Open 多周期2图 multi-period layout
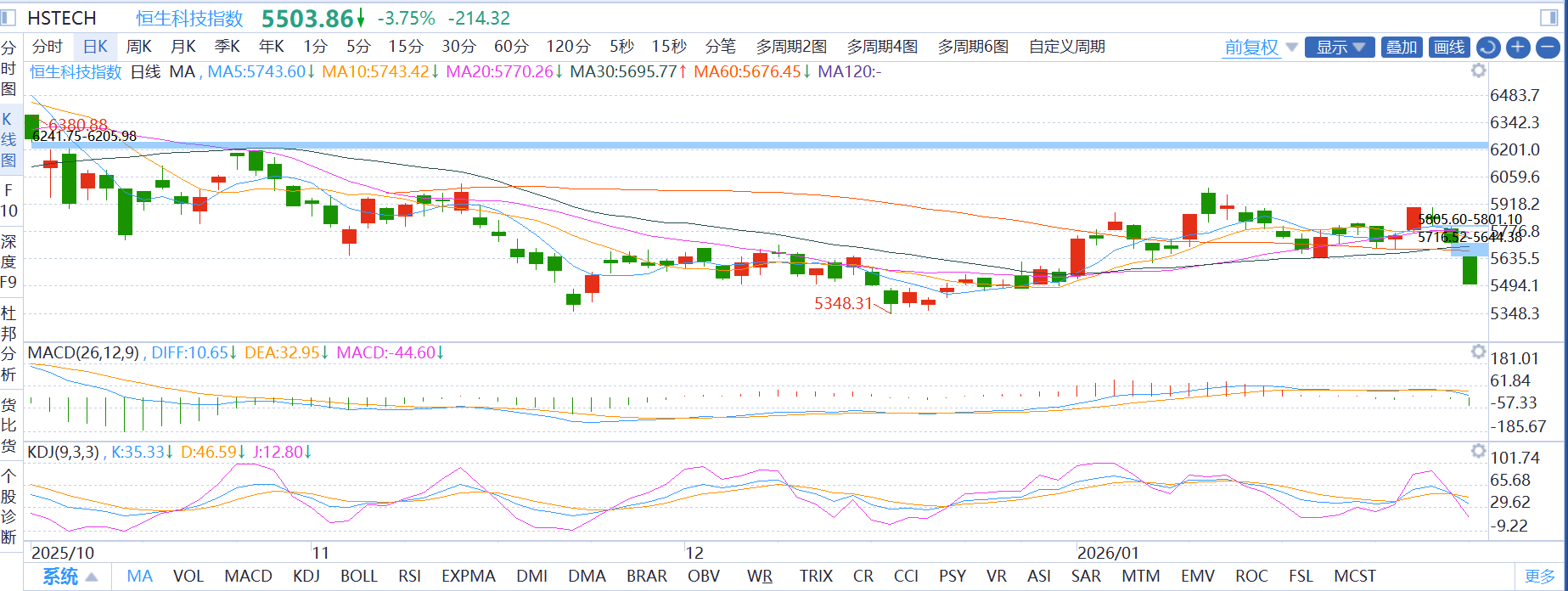This screenshot has width=1568, height=591. pos(791,47)
